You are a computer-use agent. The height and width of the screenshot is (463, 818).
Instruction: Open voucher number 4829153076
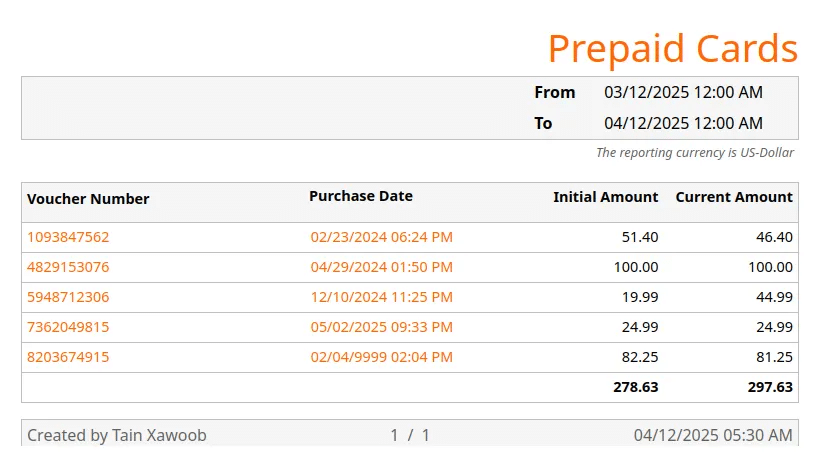68,267
